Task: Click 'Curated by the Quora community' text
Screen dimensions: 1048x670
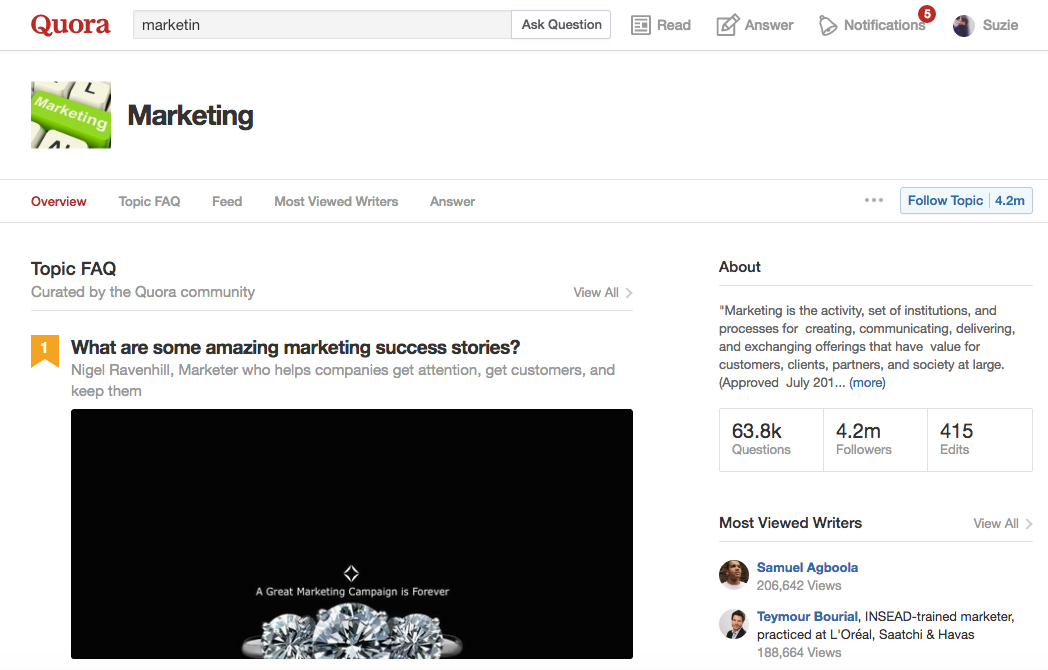Action: pyautogui.click(x=143, y=292)
